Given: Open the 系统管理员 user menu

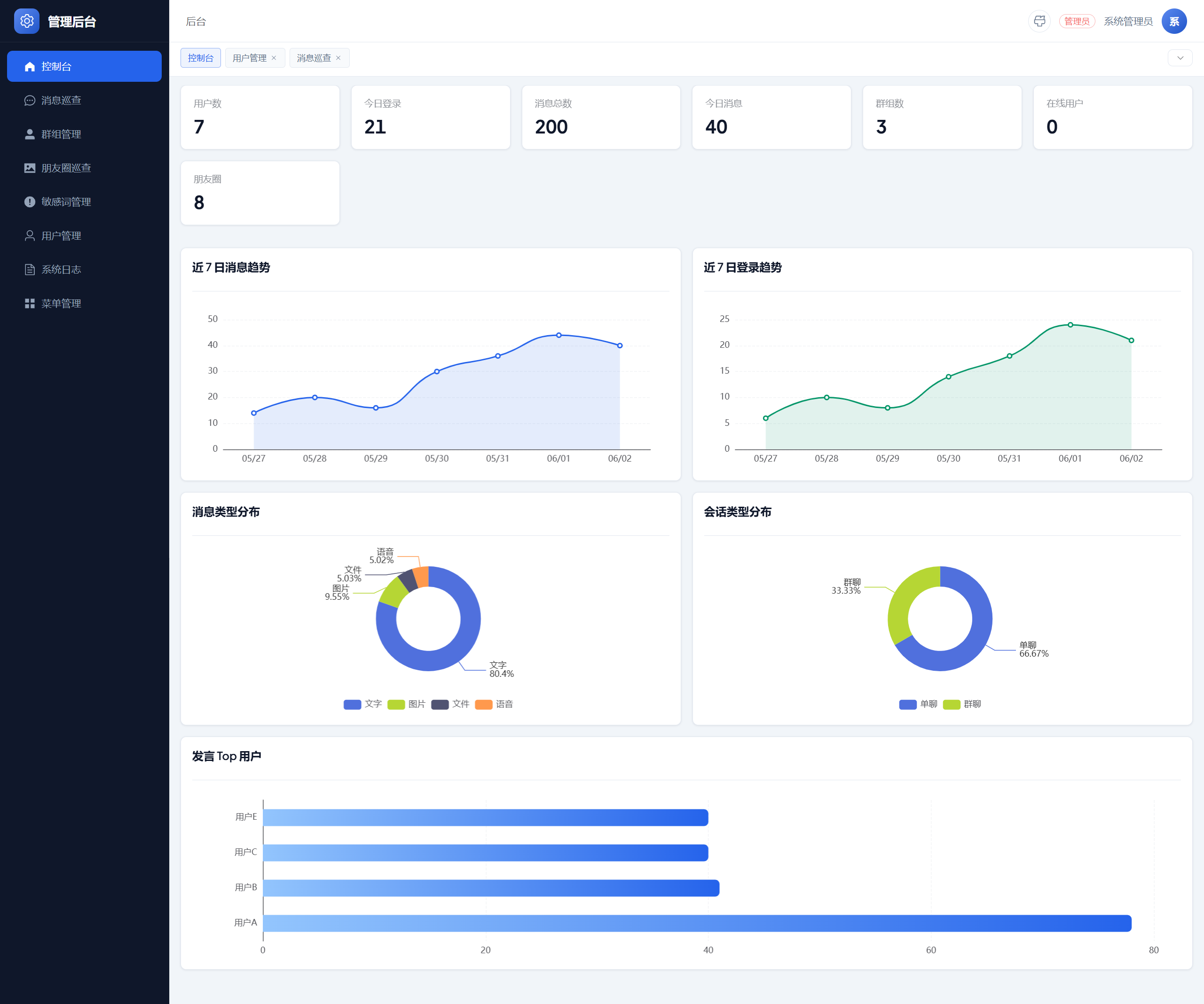Looking at the screenshot, I should point(1128,21).
